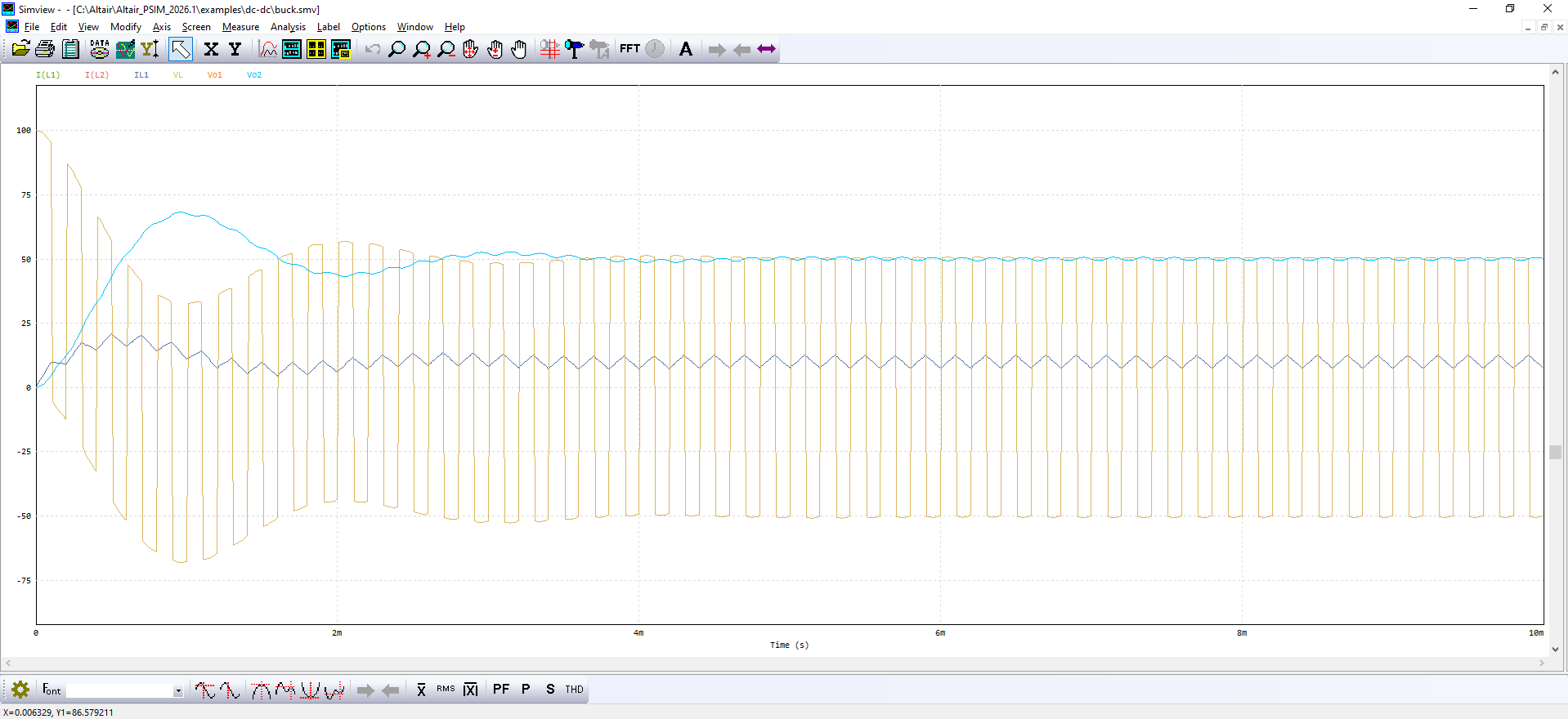Screen dimensions: 1568x719
Task: Click the apparent power S button
Action: click(x=550, y=690)
